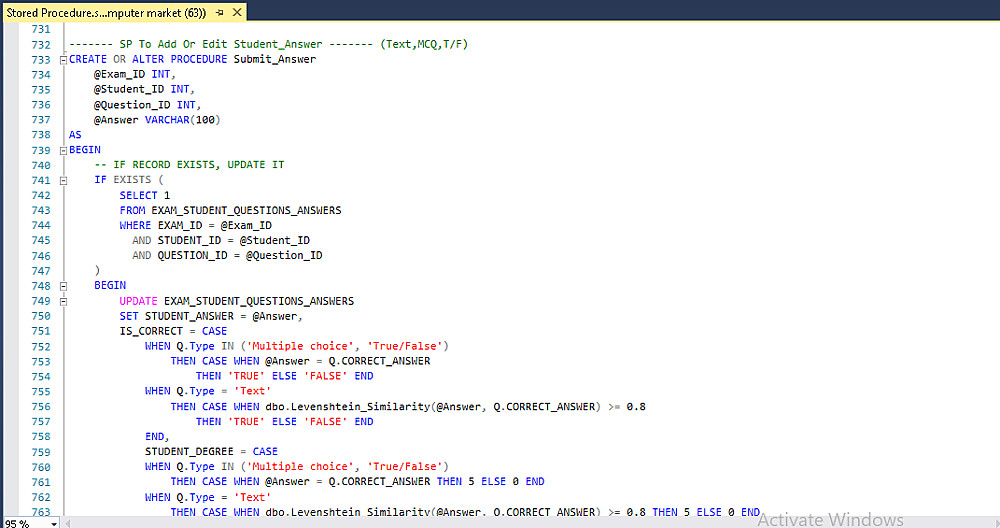Click AND STUDENT_ID = @Student_ID line
1000x528 pixels.
[x=221, y=240]
